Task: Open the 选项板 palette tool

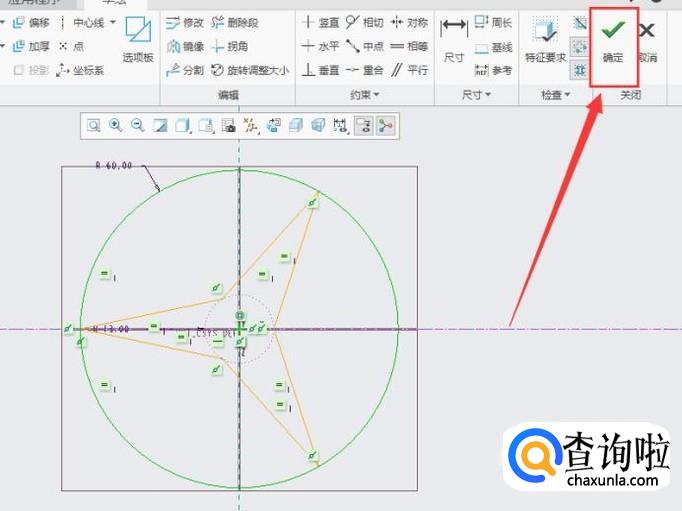Action: pyautogui.click(x=138, y=40)
